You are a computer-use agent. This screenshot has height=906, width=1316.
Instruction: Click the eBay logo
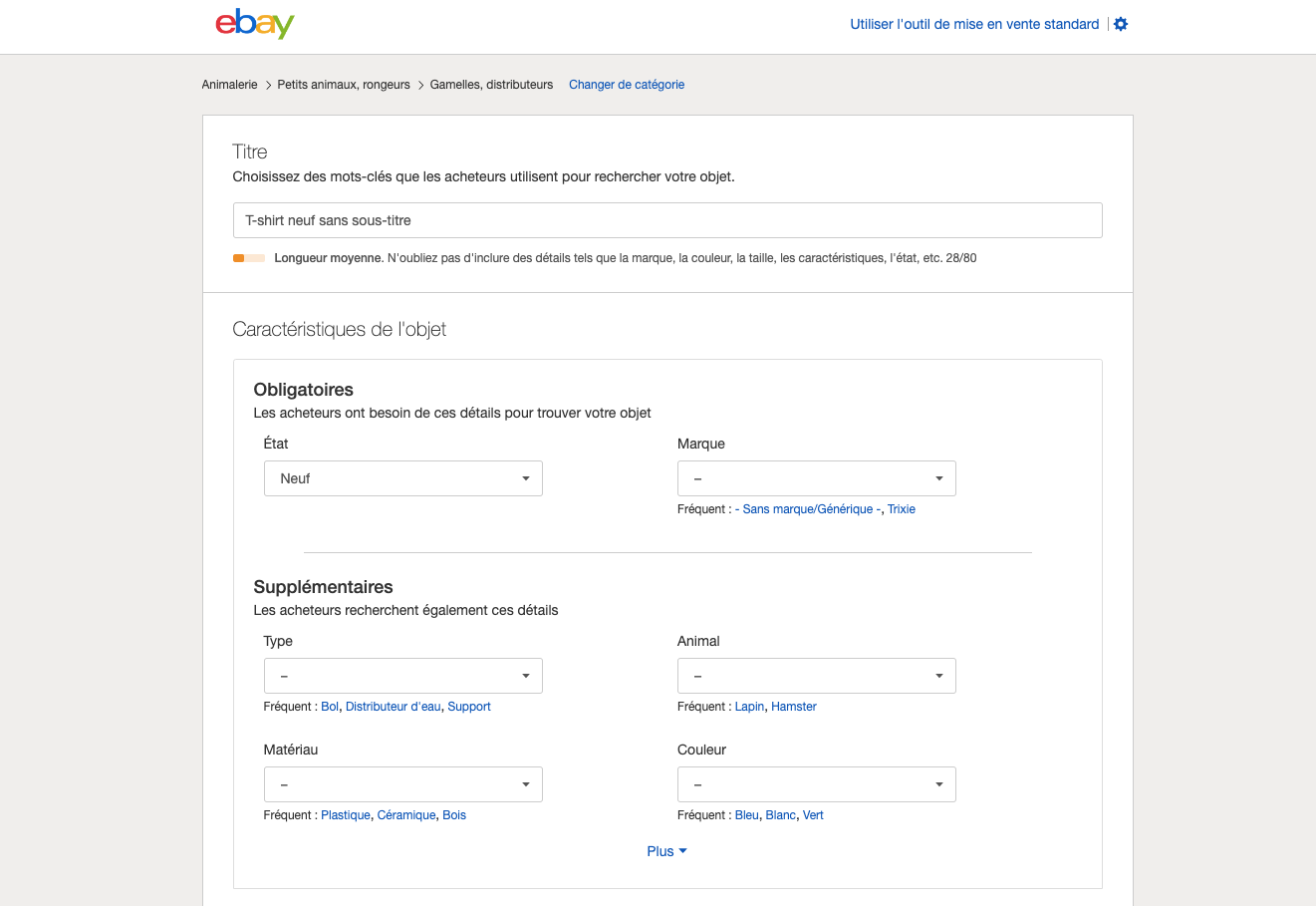pos(255,24)
